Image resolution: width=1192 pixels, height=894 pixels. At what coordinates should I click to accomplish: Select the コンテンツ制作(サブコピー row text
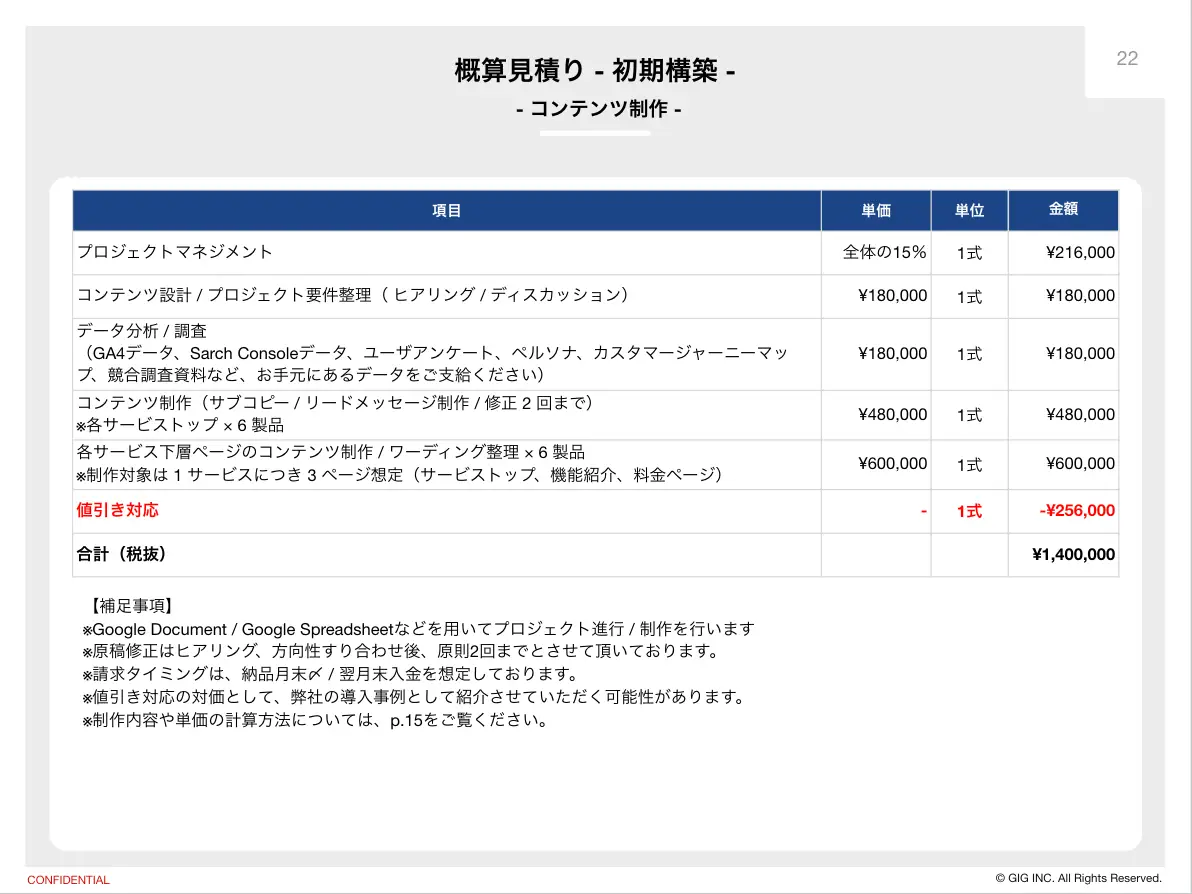pyautogui.click(x=335, y=403)
